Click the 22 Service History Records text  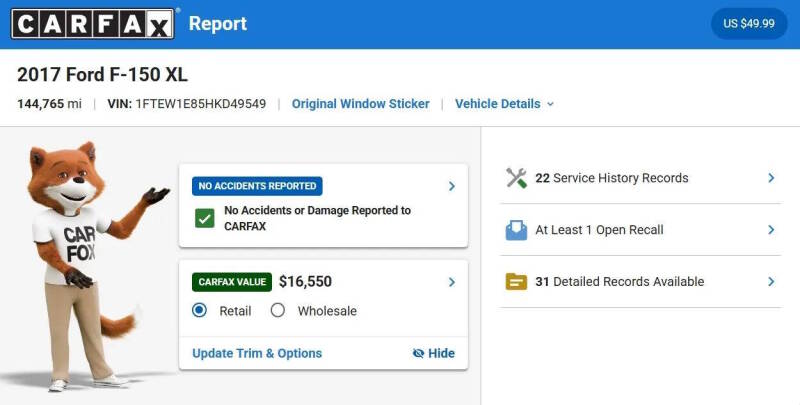pos(612,178)
